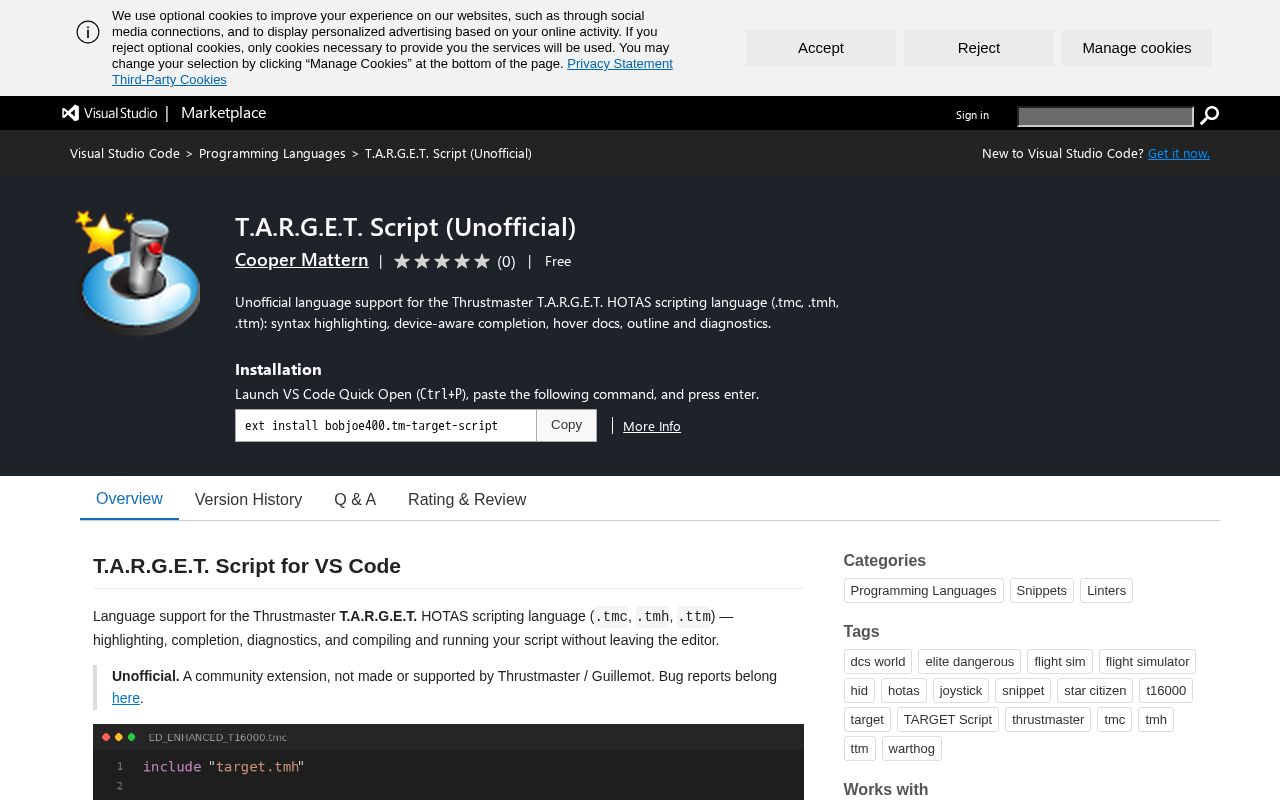Click the Categories heading
Image resolution: width=1280 pixels, height=800 pixels.
[885, 561]
